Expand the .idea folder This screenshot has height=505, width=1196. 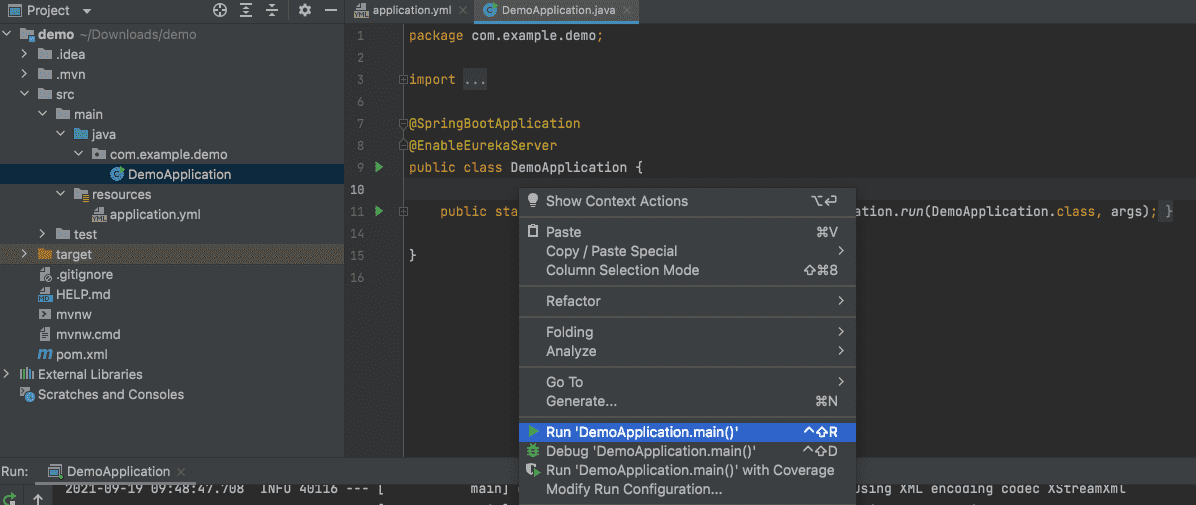[x=25, y=54]
